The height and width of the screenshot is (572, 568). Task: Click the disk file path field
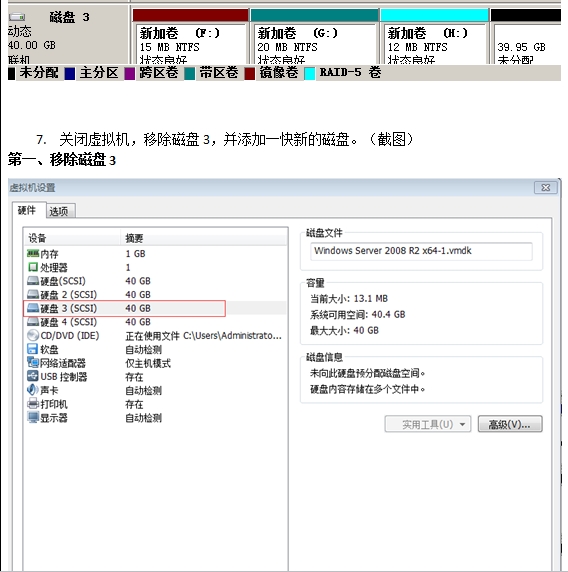click(x=421, y=251)
